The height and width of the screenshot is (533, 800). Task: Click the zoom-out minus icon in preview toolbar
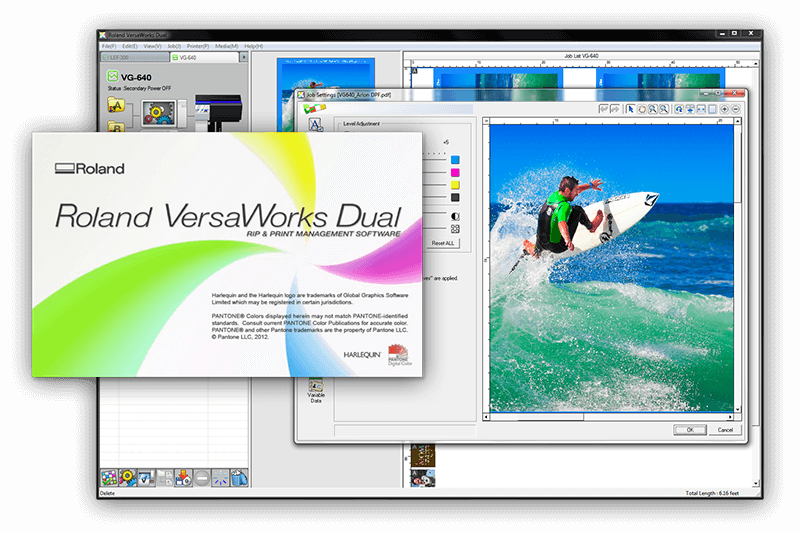pyautogui.click(x=736, y=108)
